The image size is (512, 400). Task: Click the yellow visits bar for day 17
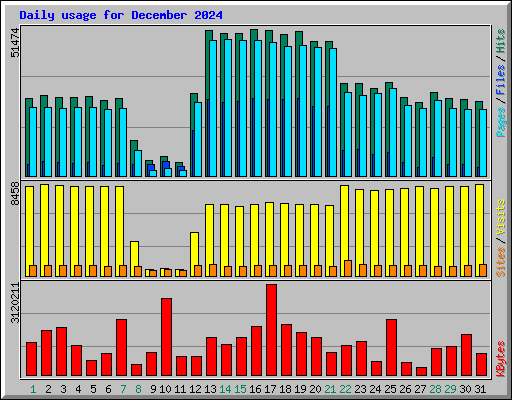pos(269,240)
